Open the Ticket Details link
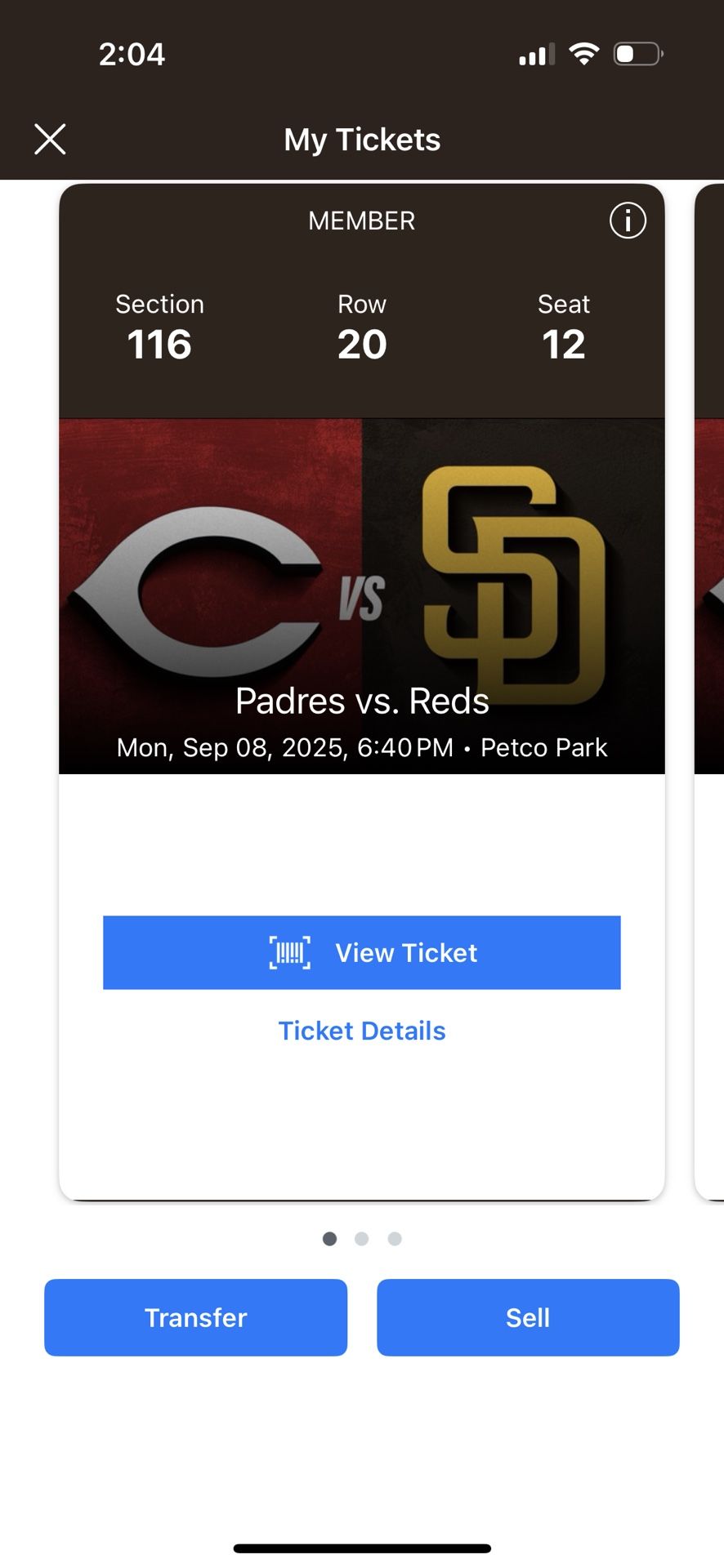This screenshot has width=724, height=1568. point(362,1031)
